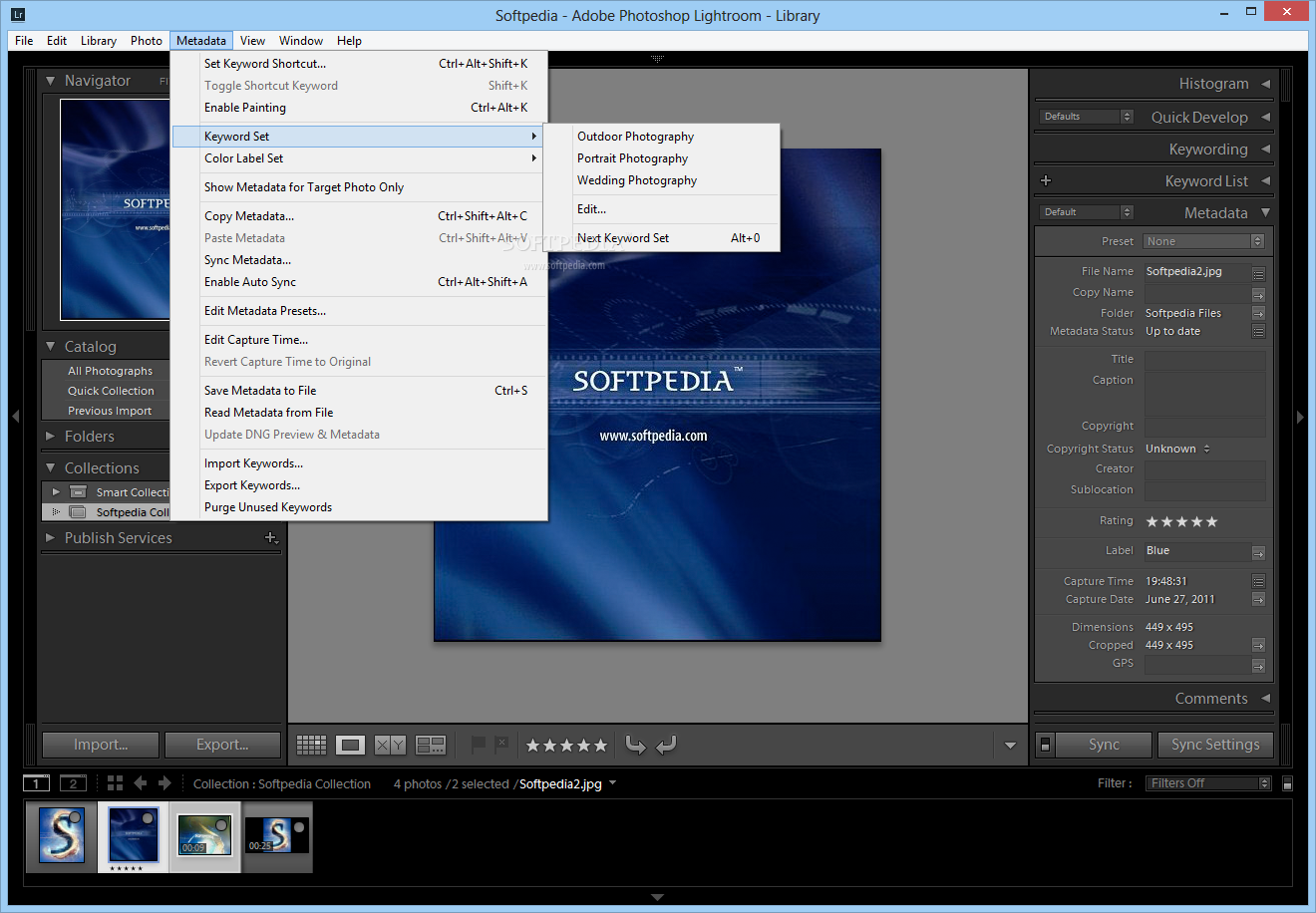
Task: Set flag as pick icon
Action: 478,744
